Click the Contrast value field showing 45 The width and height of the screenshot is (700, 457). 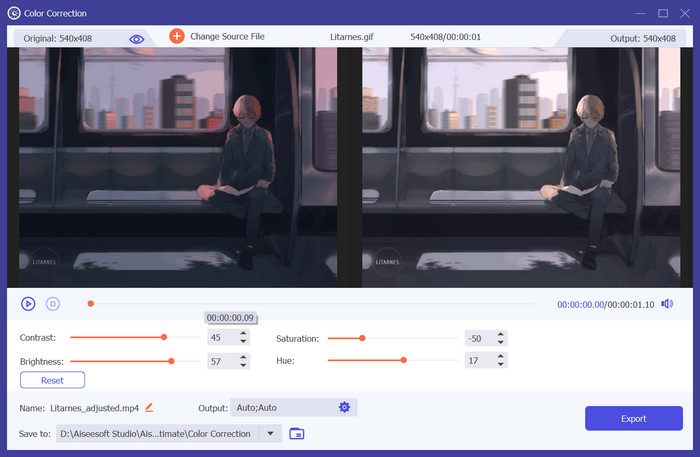click(x=222, y=337)
